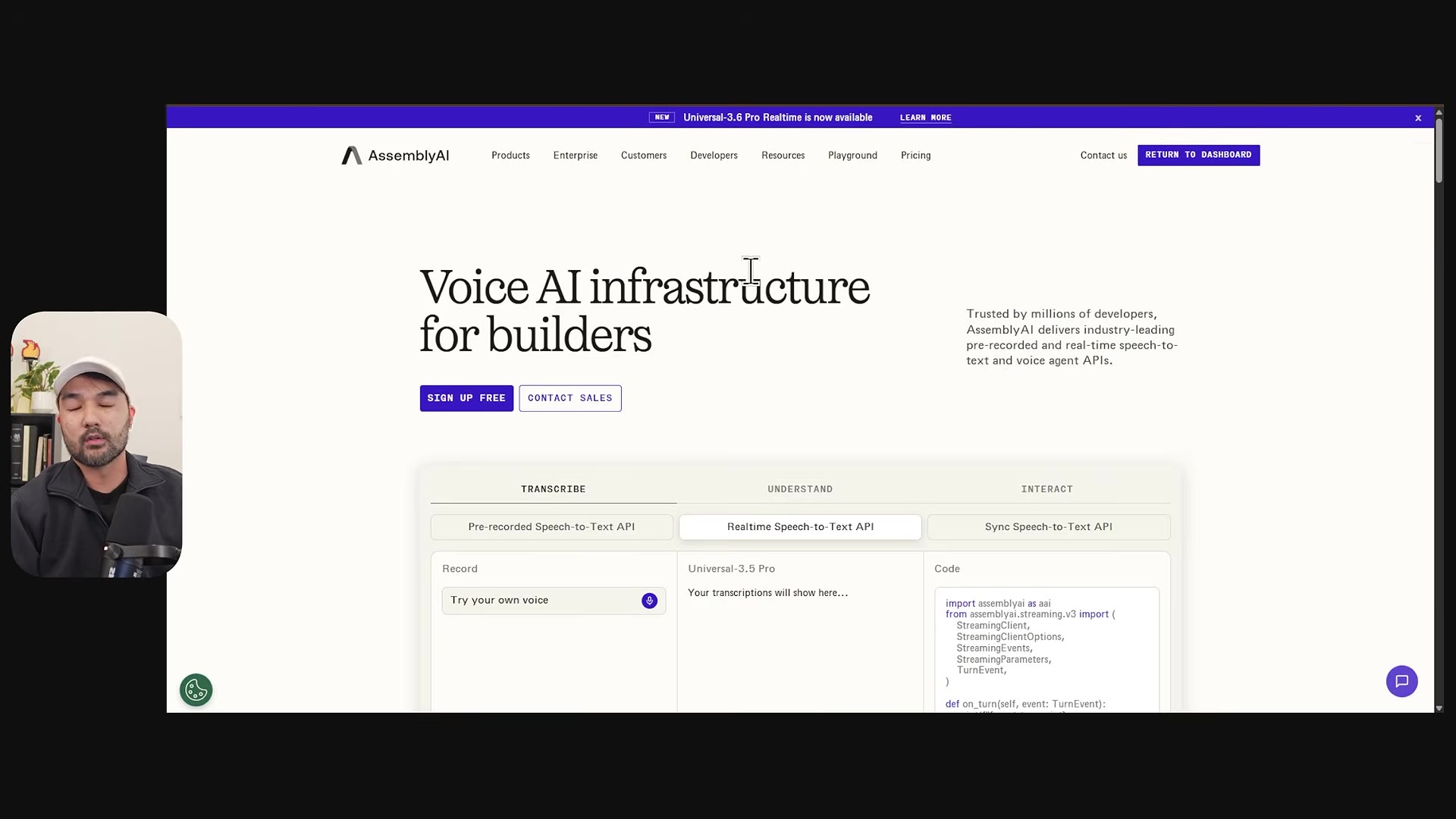The height and width of the screenshot is (819, 1456).
Task: Click 'Universal-3.6 Pro Realtime is now available' text
Action: [777, 118]
